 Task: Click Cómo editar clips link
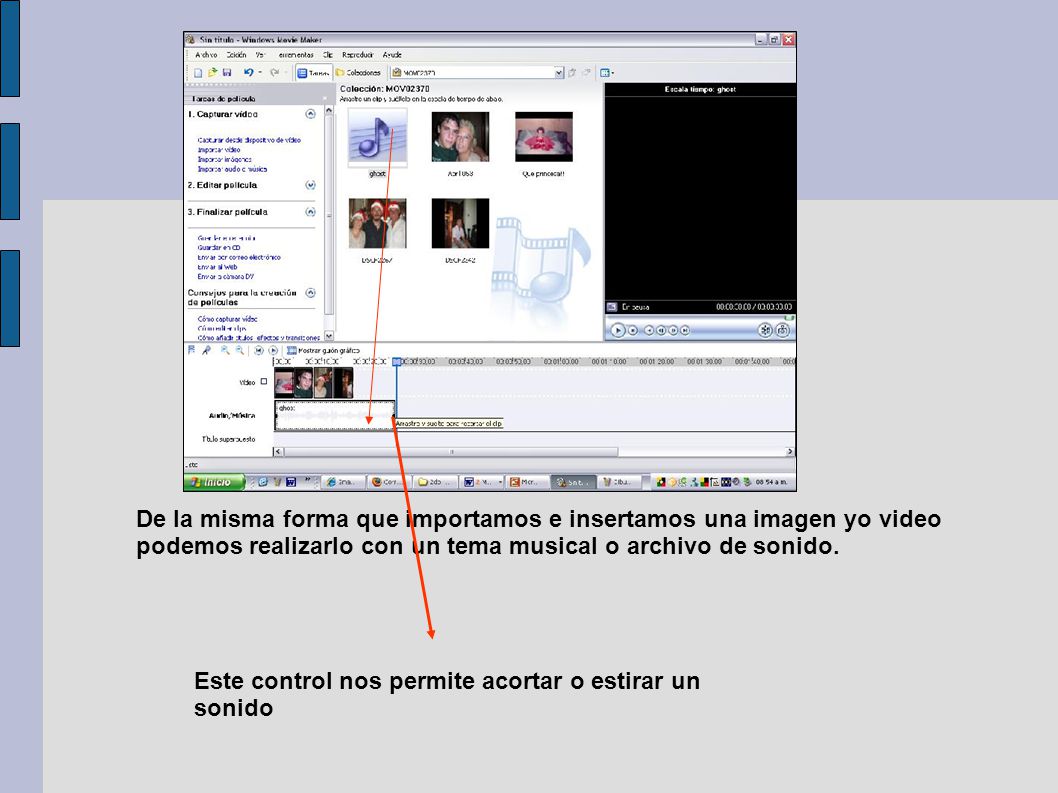[x=222, y=329]
